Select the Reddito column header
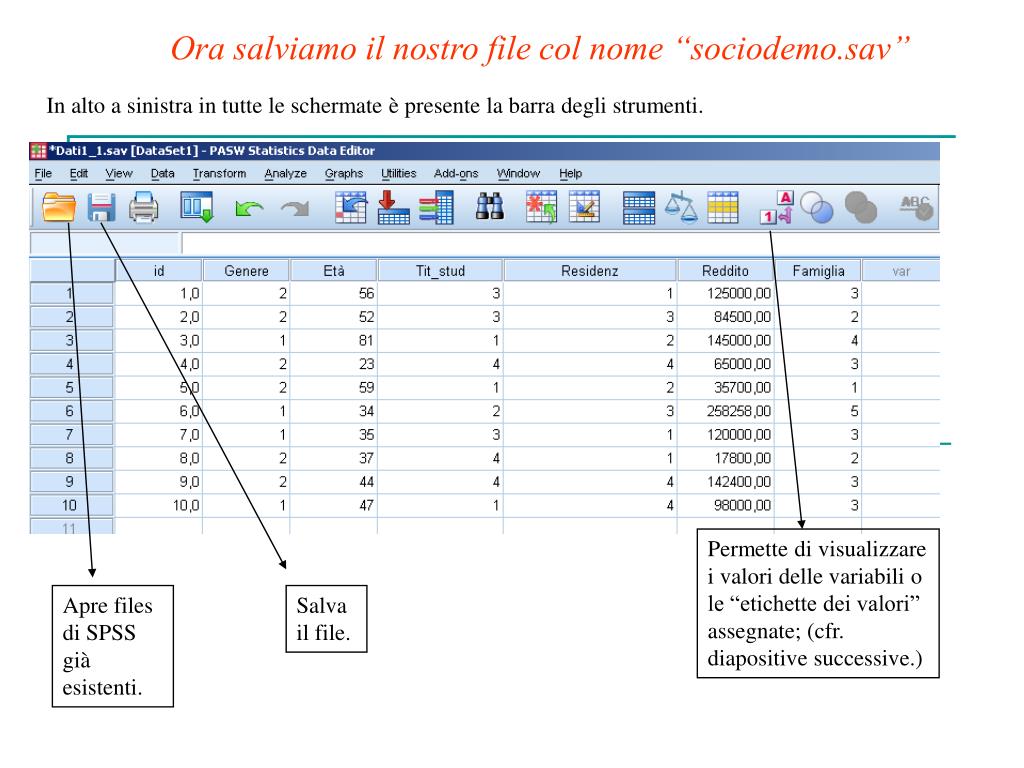Image resolution: width=1024 pixels, height=768 pixels. pyautogui.click(x=726, y=270)
